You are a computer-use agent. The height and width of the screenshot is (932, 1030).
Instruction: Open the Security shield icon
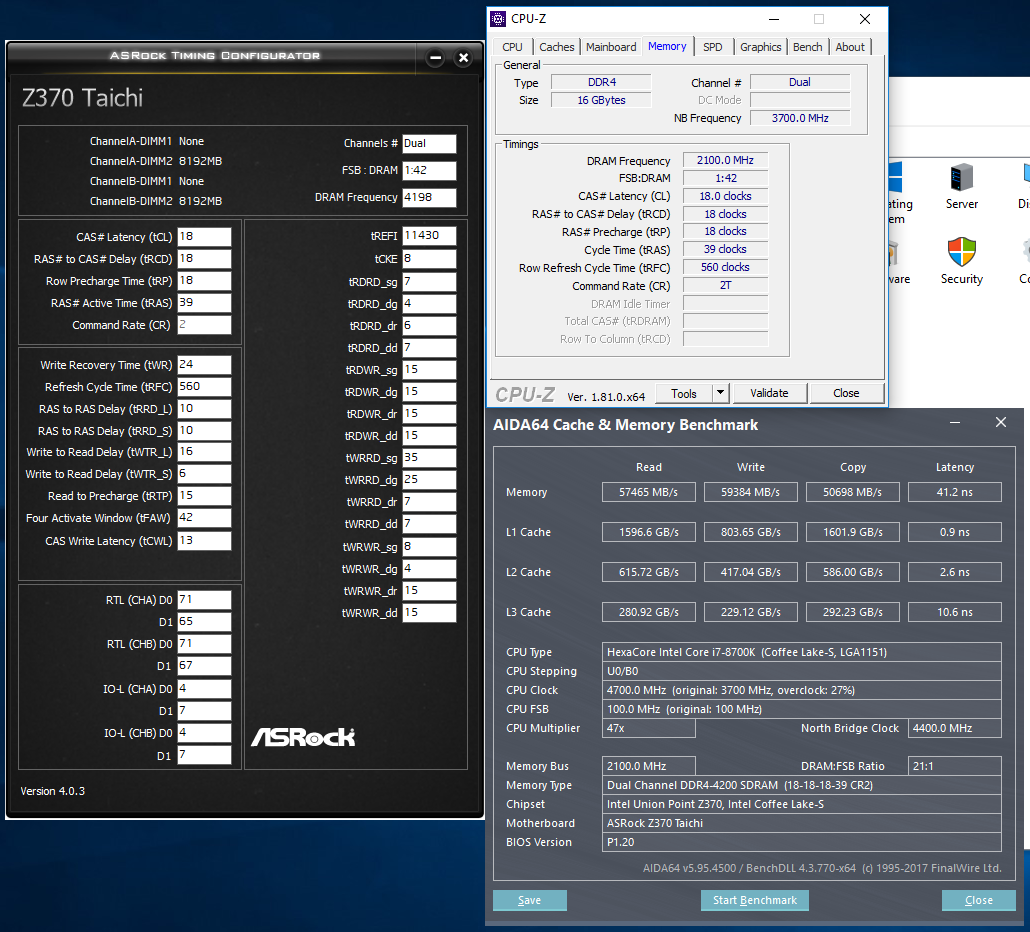[961, 252]
